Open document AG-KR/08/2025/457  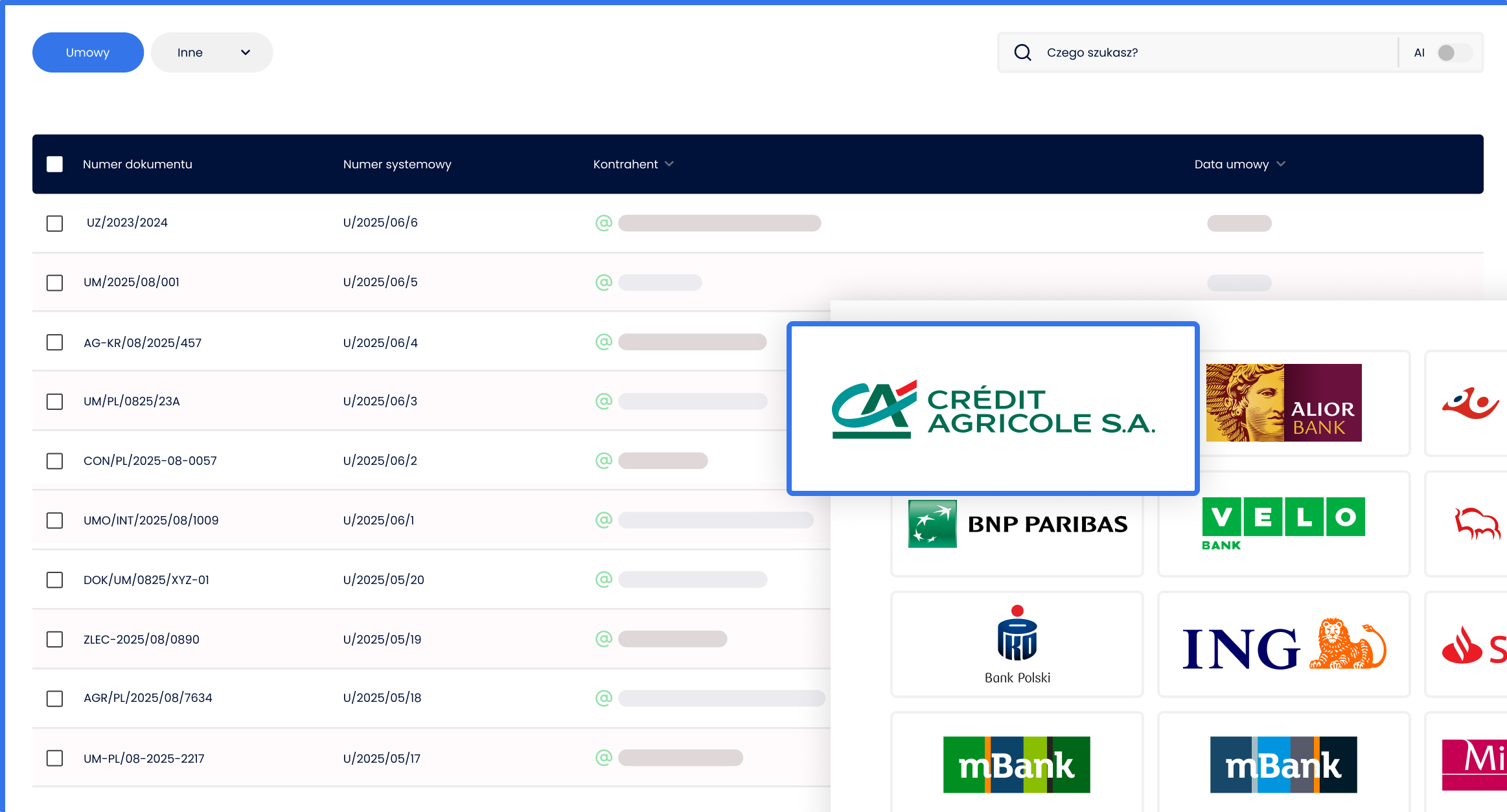pos(143,343)
